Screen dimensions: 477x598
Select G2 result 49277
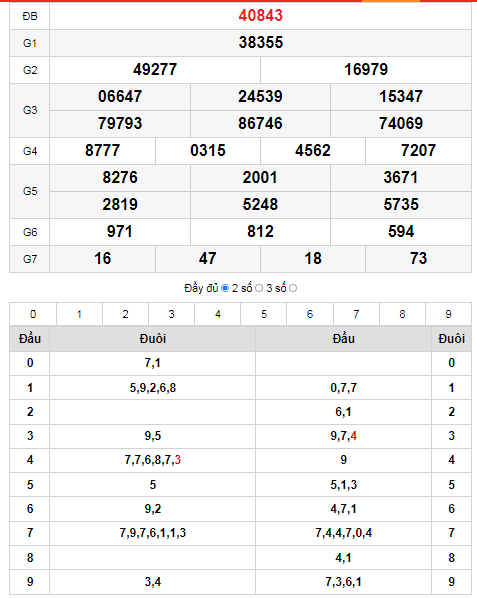[x=155, y=69]
